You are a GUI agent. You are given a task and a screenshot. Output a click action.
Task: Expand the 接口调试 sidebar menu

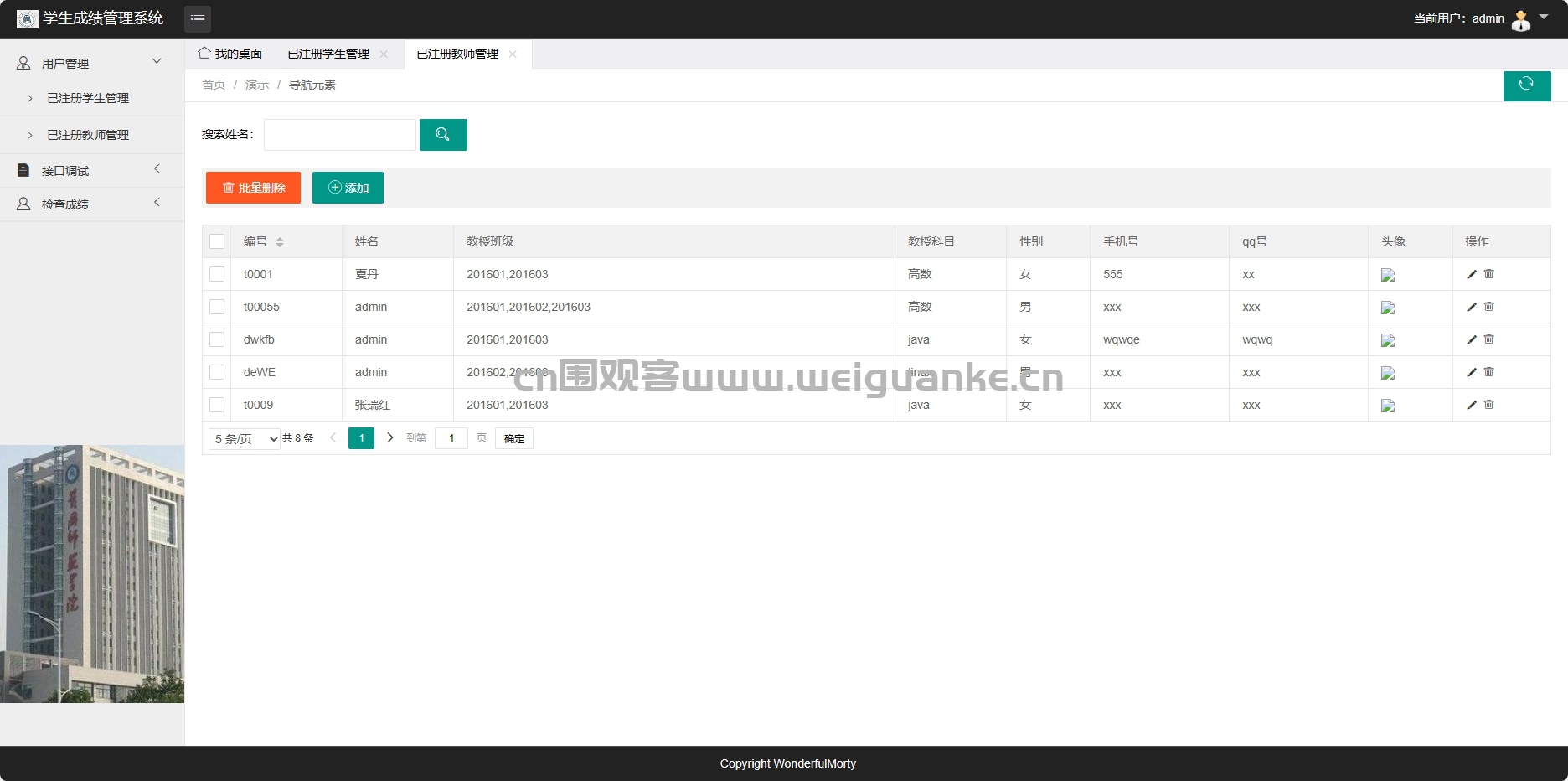click(x=92, y=170)
